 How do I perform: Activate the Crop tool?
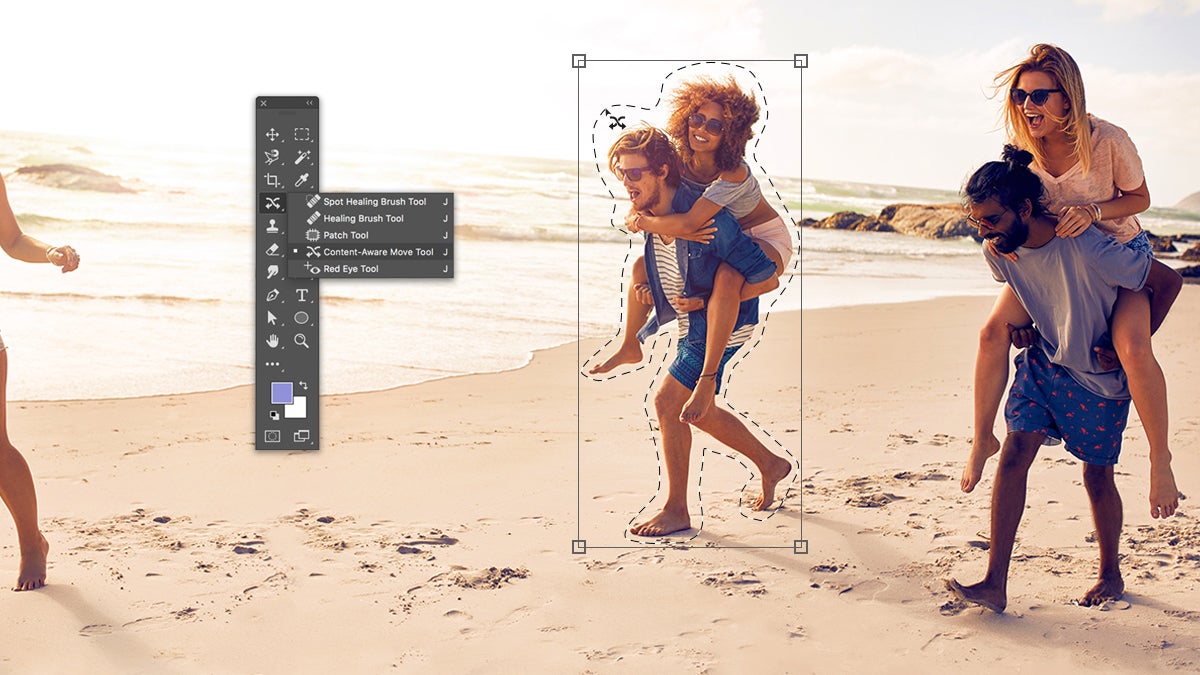tap(272, 178)
